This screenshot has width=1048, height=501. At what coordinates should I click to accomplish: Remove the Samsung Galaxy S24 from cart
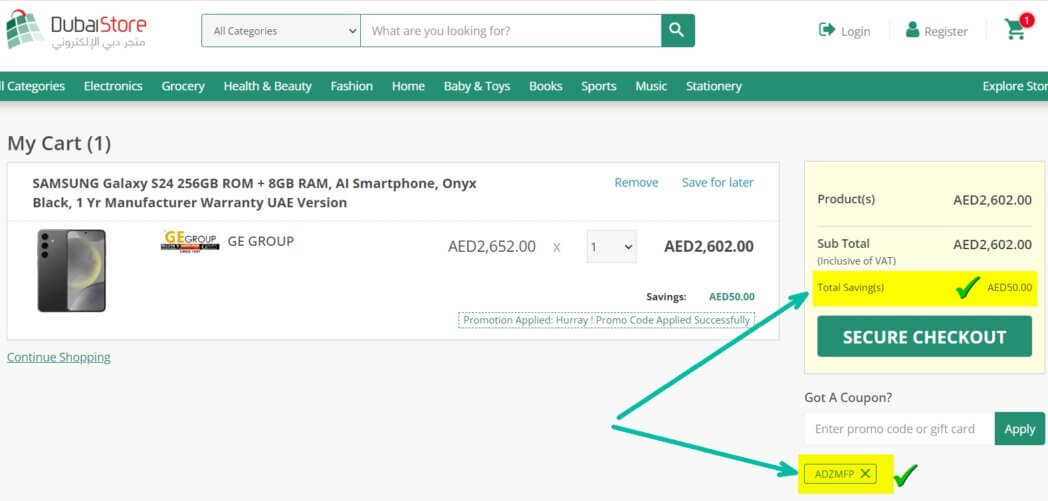click(x=636, y=182)
